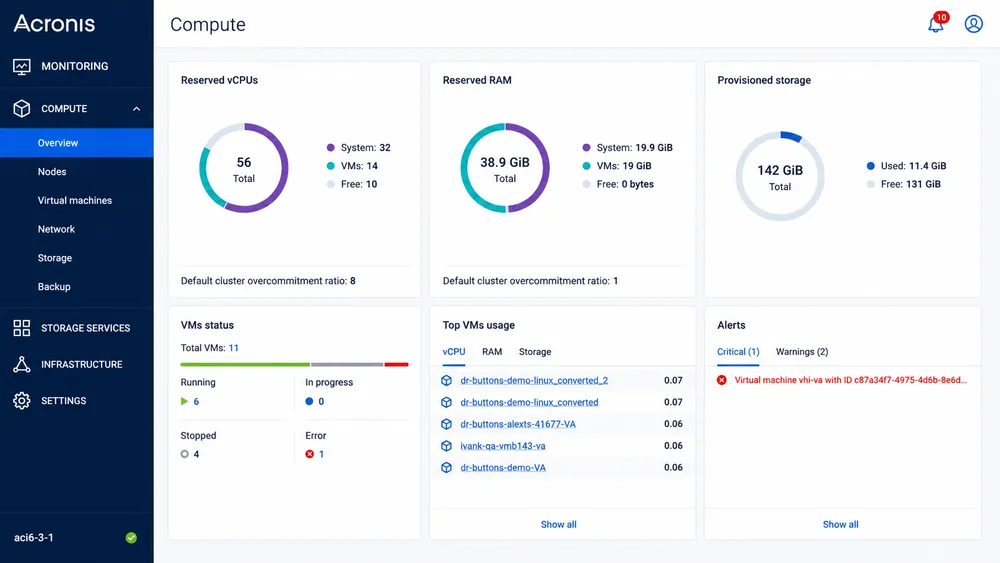Open ivank-qa-vmb143-va link
The image size is (1000, 563).
503,446
